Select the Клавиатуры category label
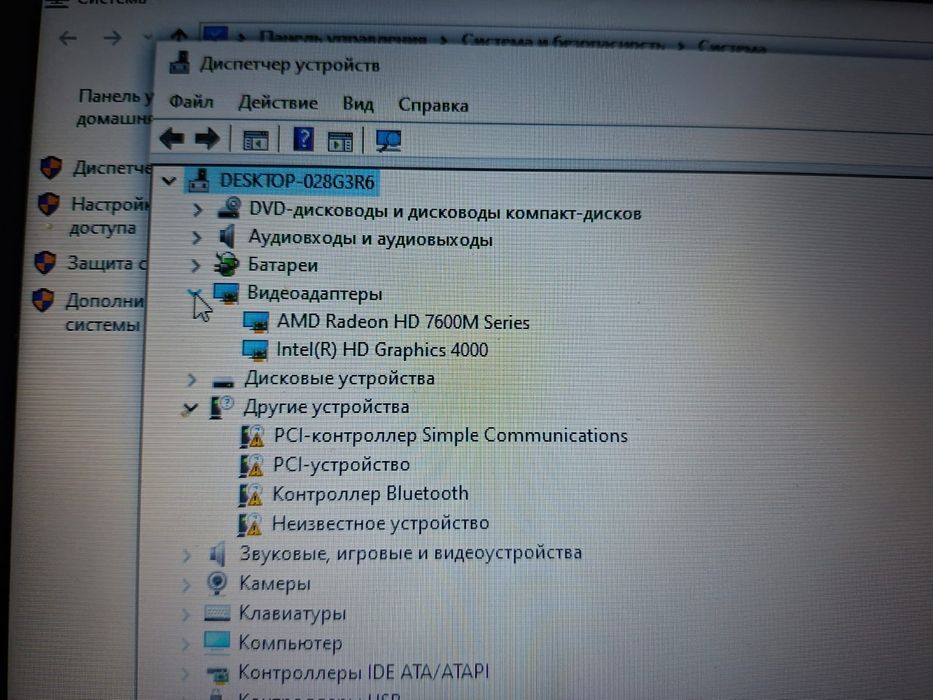This screenshot has height=700, width=933. point(292,613)
